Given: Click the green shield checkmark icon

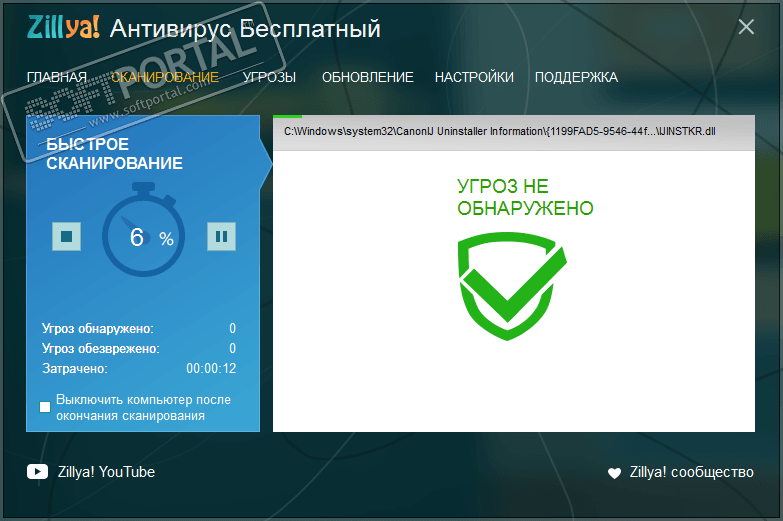Looking at the screenshot, I should coord(512,286).
